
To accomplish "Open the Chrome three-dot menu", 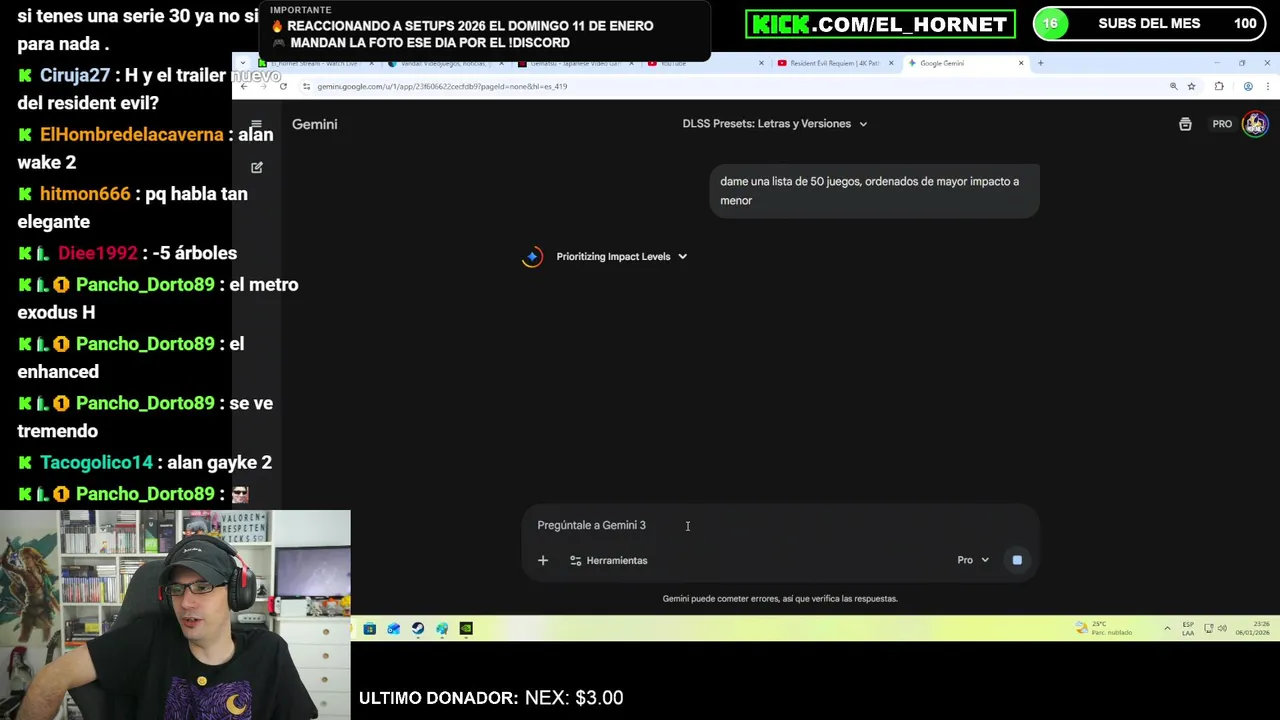I will 1267,87.
